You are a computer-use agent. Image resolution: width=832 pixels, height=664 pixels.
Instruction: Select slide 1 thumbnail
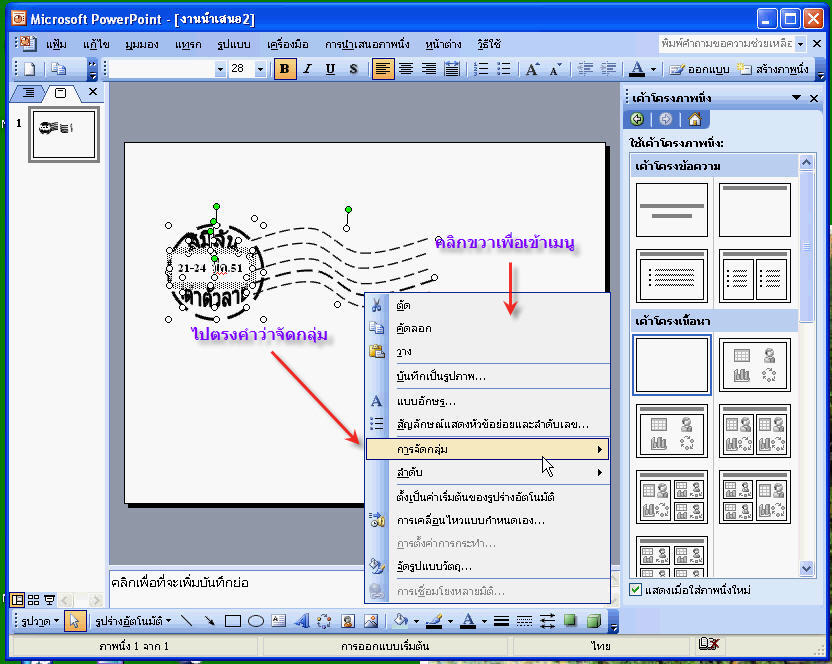pyautogui.click(x=64, y=134)
